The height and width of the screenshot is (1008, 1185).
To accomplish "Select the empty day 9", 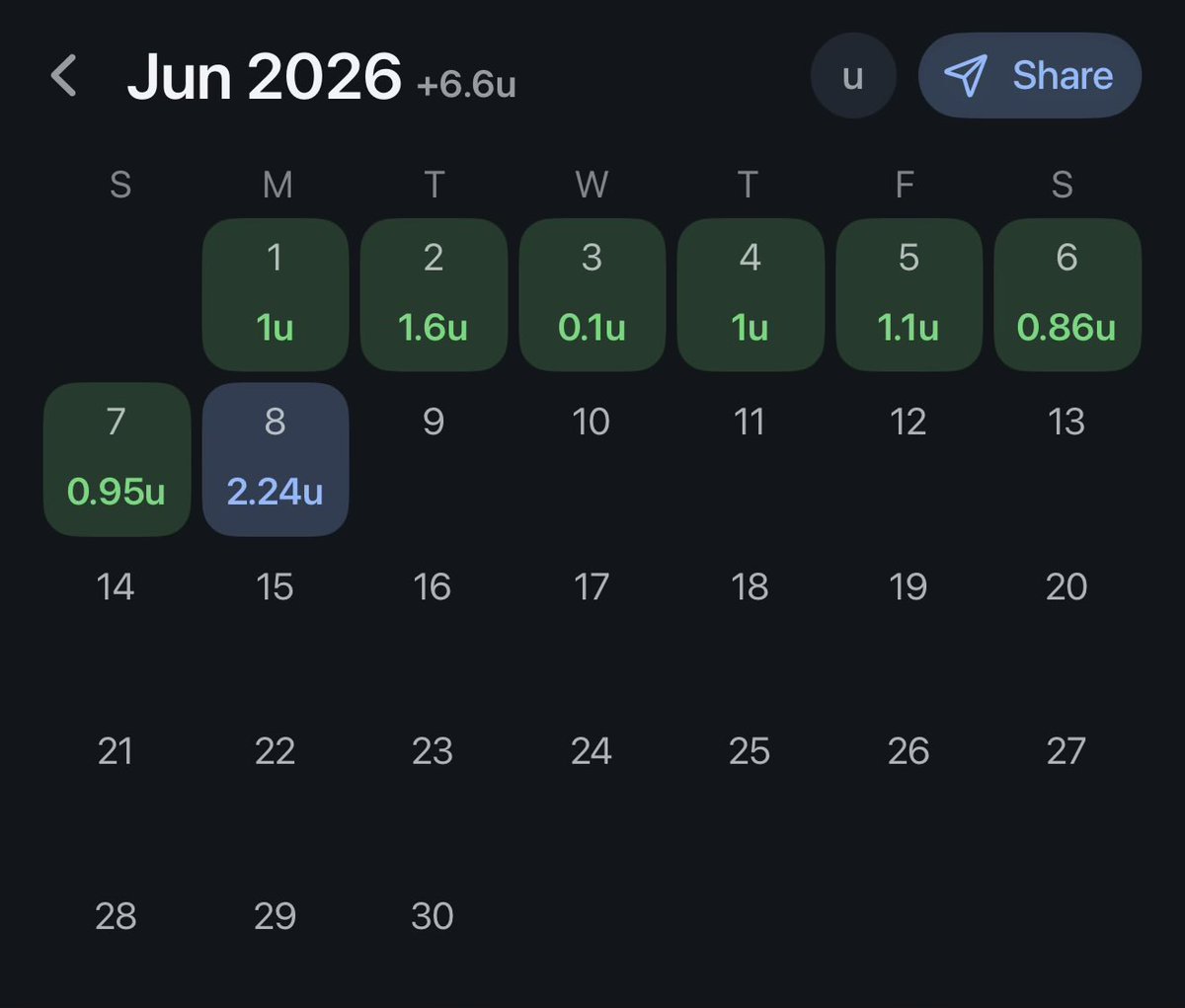I will click(x=434, y=423).
